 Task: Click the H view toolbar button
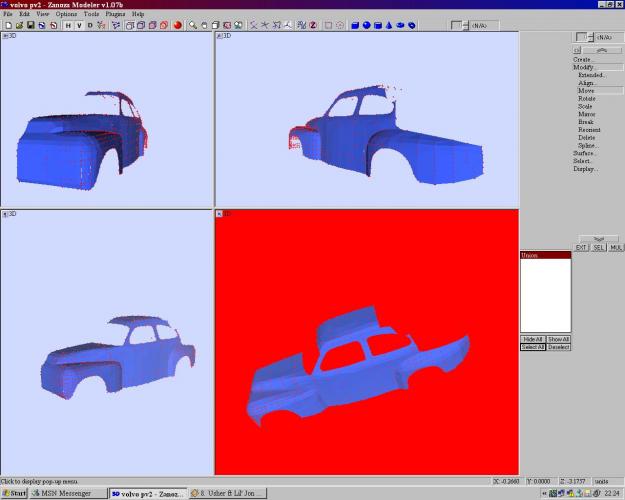click(67, 25)
